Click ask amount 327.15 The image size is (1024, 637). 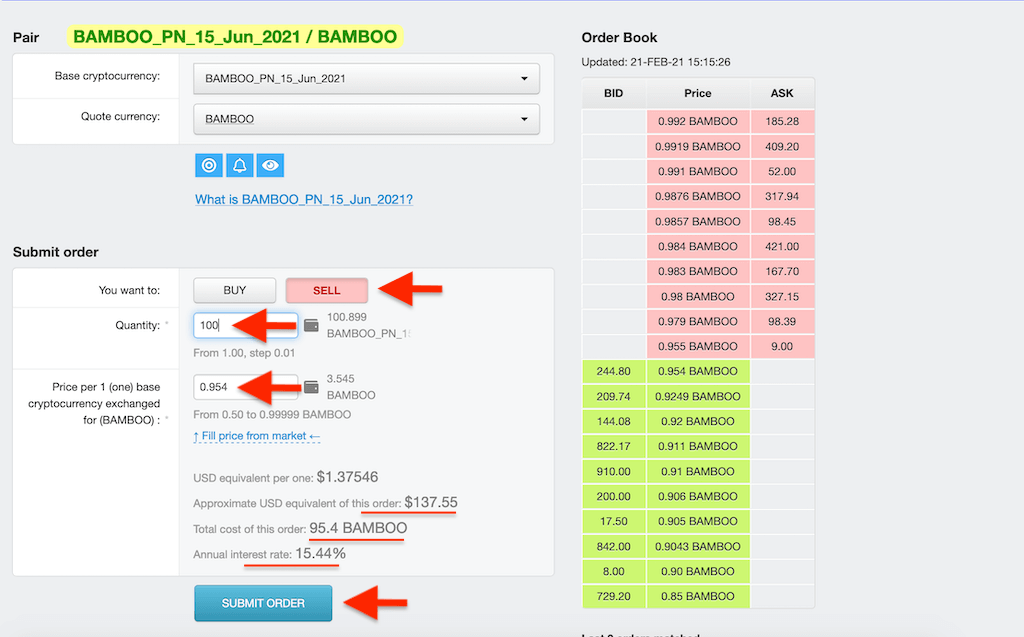pyautogui.click(x=782, y=297)
